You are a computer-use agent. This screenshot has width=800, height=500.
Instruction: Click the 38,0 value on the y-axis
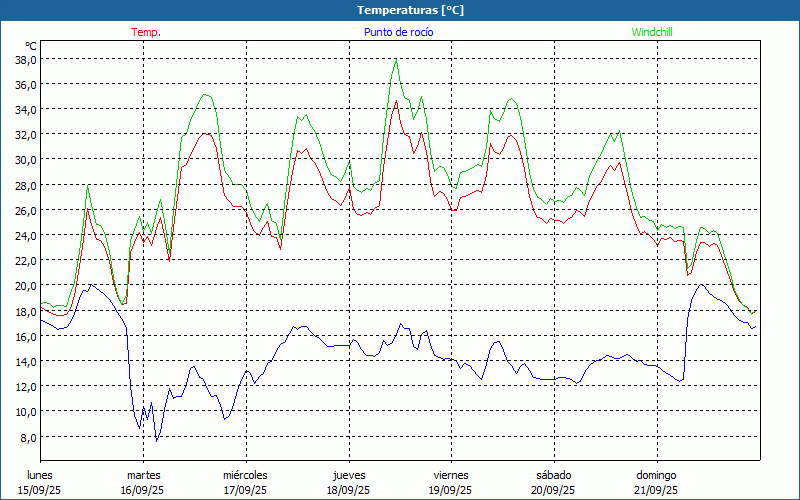[26, 59]
